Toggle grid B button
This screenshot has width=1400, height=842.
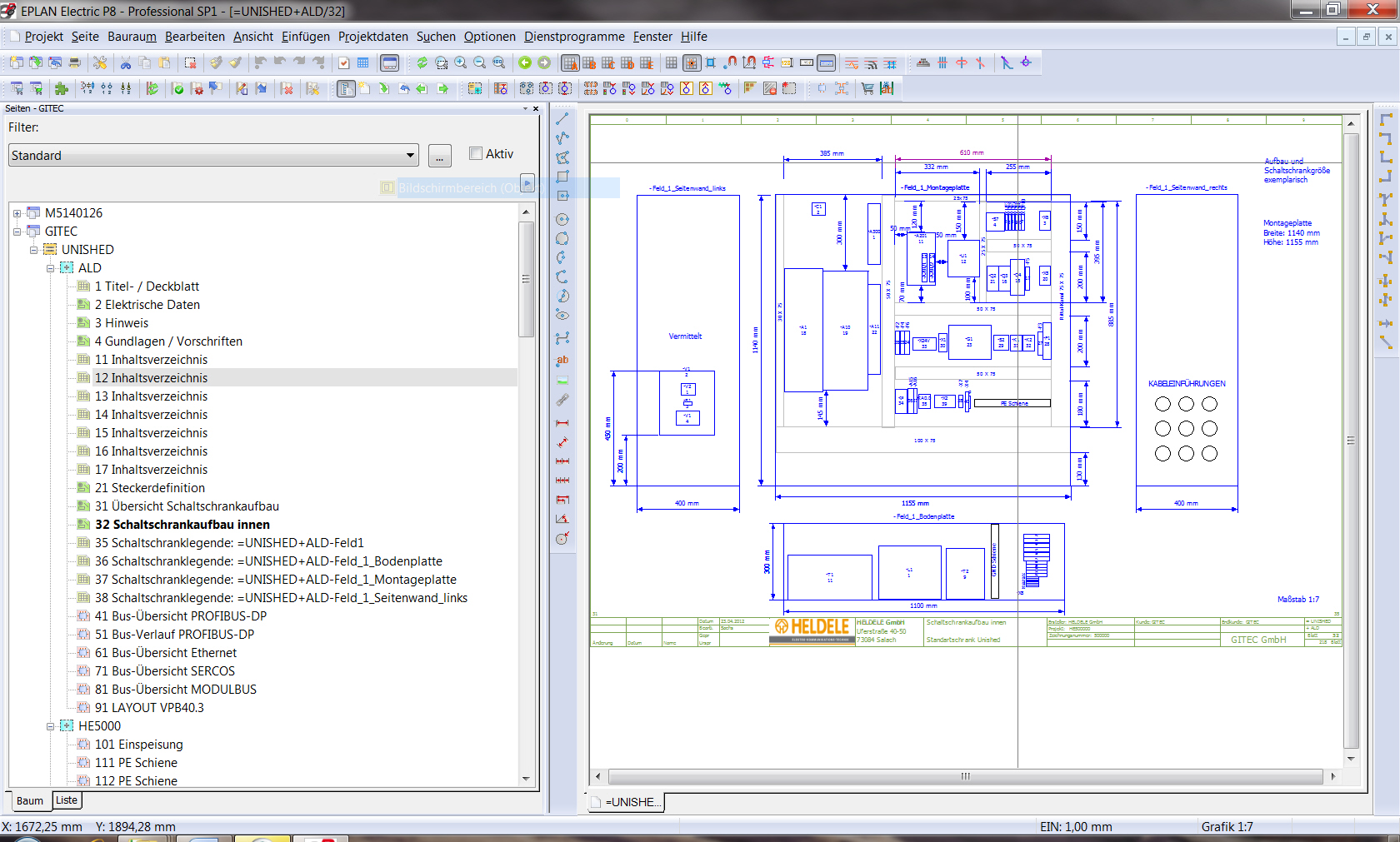tap(589, 63)
